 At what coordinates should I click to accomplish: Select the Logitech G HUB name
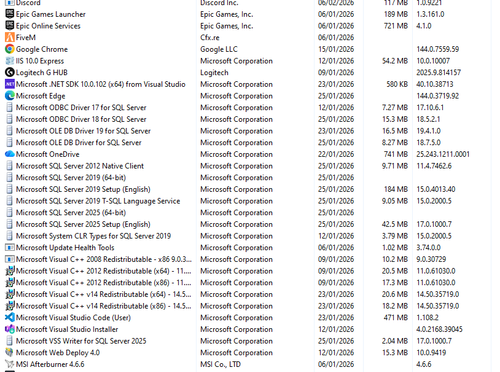tap(42, 73)
